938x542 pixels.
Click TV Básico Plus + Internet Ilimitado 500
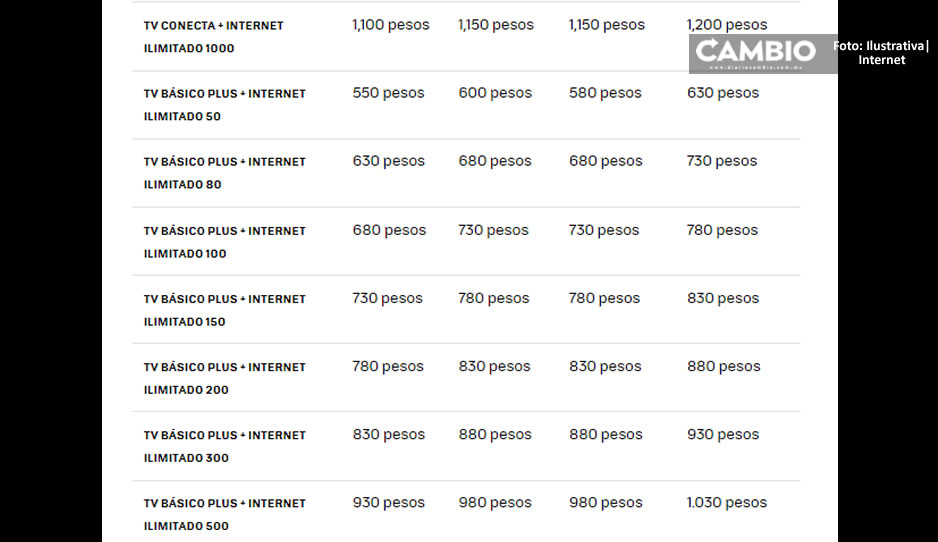click(x=224, y=515)
